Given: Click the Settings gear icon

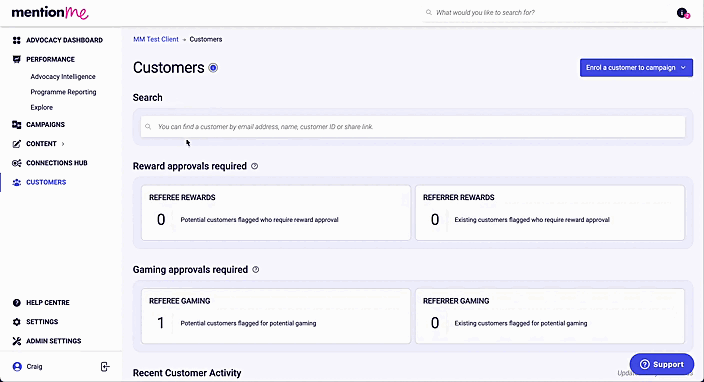Looking at the screenshot, I should pyautogui.click(x=17, y=322).
